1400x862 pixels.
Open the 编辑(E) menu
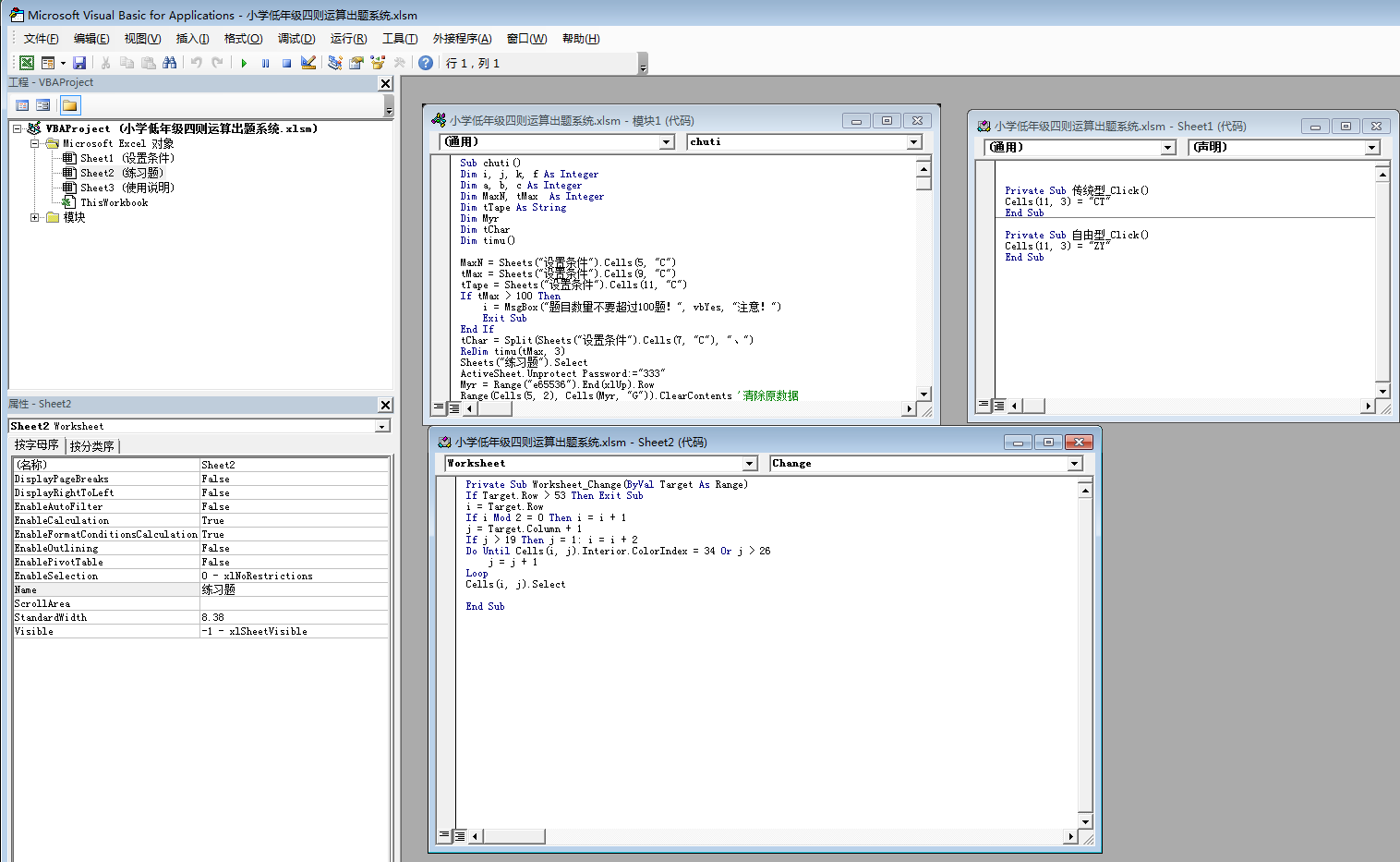coord(91,38)
